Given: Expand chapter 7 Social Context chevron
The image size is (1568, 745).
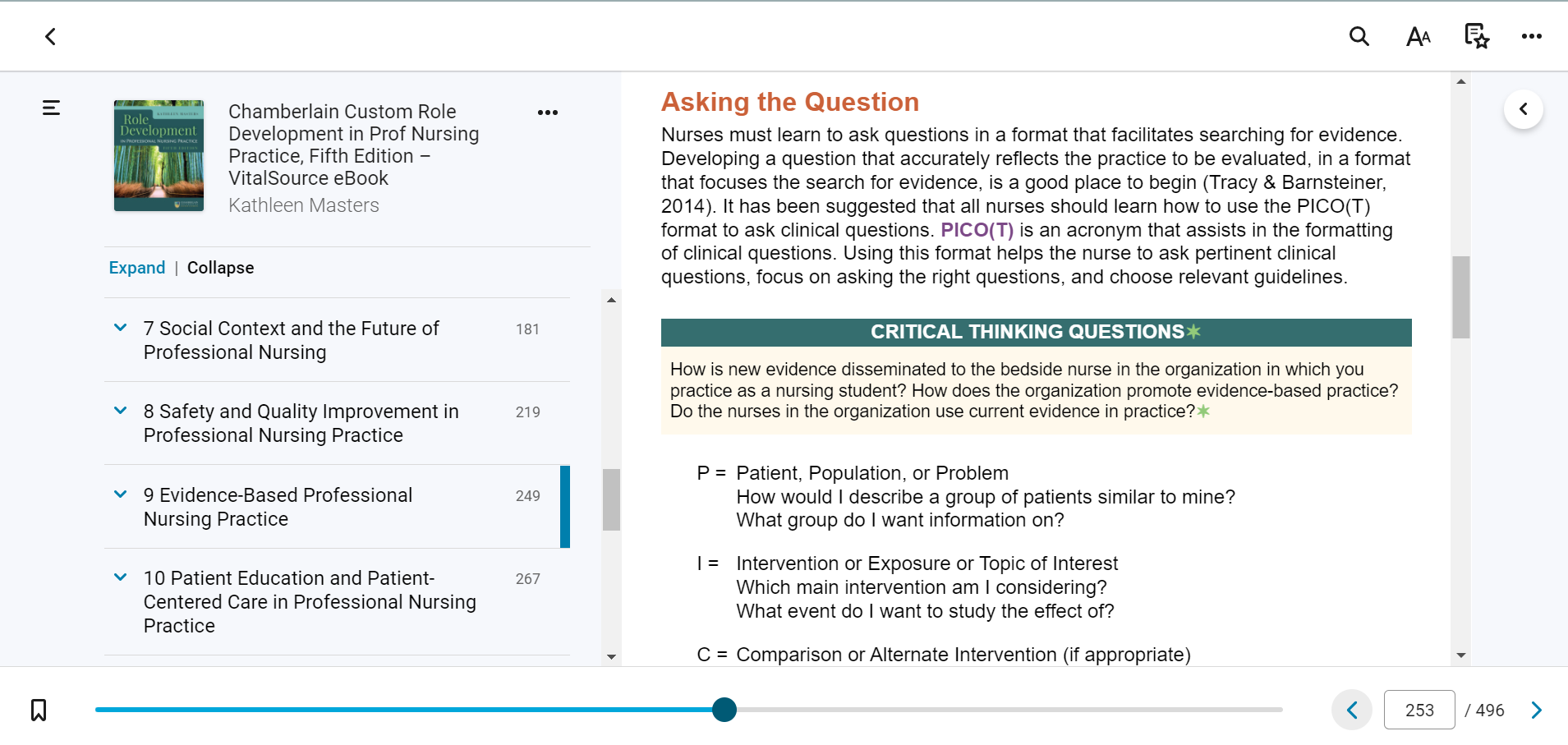Looking at the screenshot, I should 121,328.
